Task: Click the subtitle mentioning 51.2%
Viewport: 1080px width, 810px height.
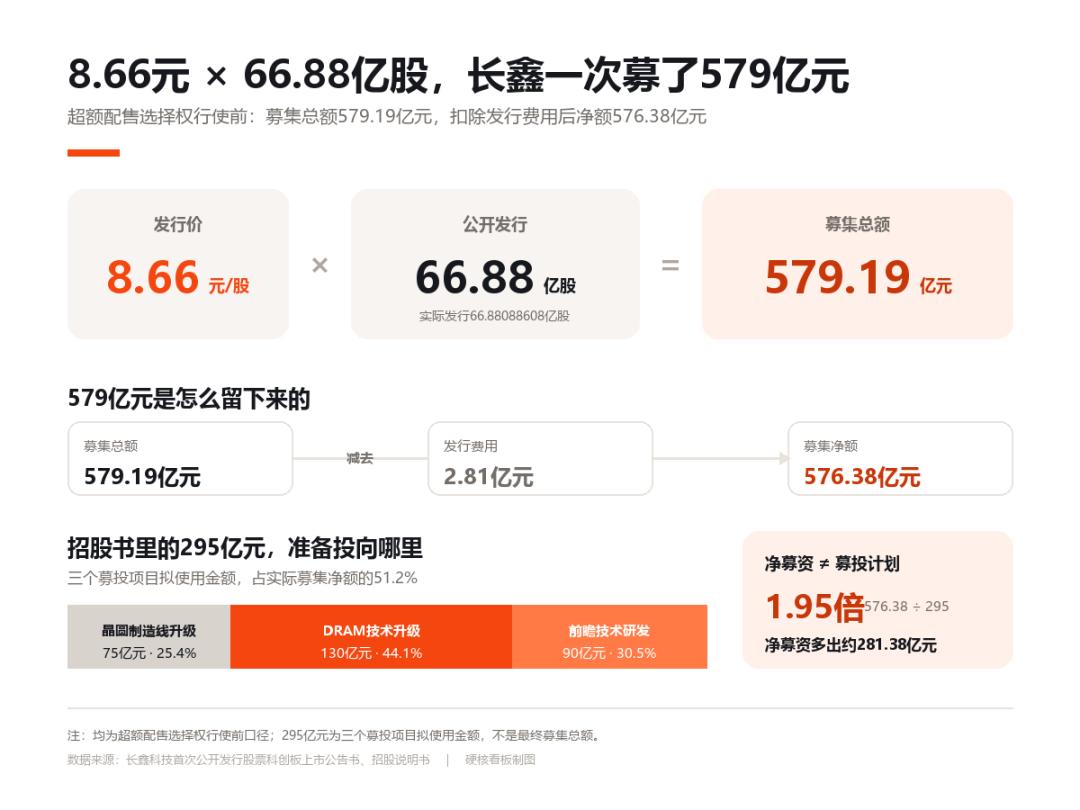Action: [242, 578]
